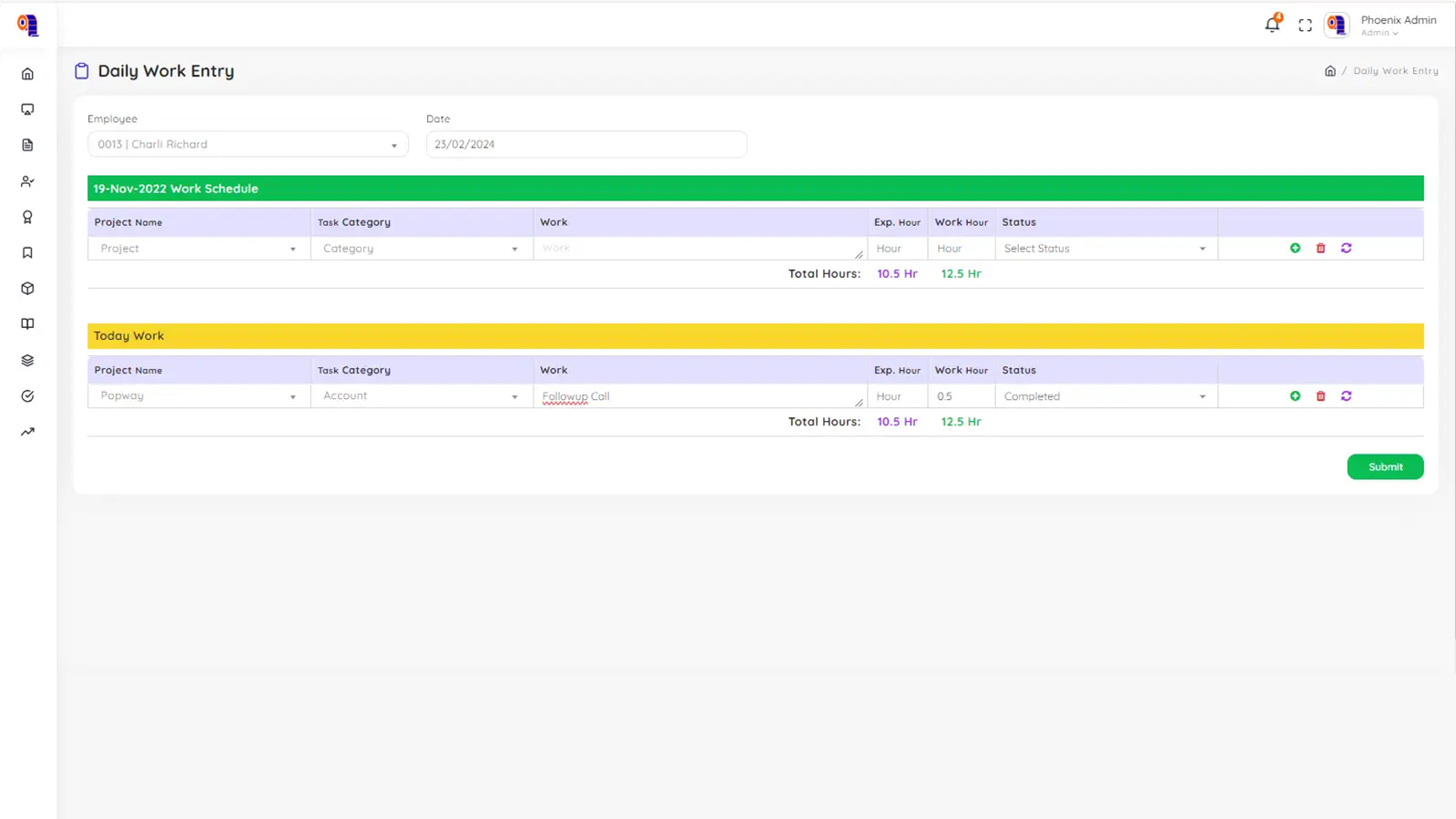Viewport: 1456px width, 819px height.
Task: Open the trending chart icon in sidebar
Action: 27,432
